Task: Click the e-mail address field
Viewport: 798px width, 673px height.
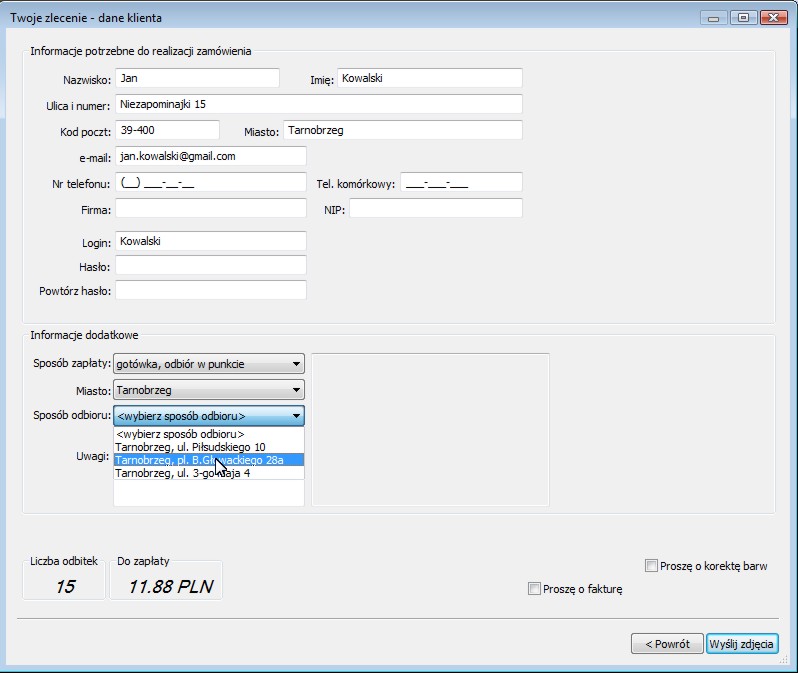Action: [210, 156]
